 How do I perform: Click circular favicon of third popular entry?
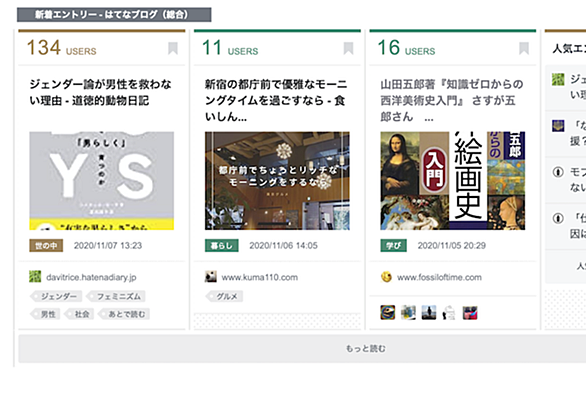[x=558, y=172]
